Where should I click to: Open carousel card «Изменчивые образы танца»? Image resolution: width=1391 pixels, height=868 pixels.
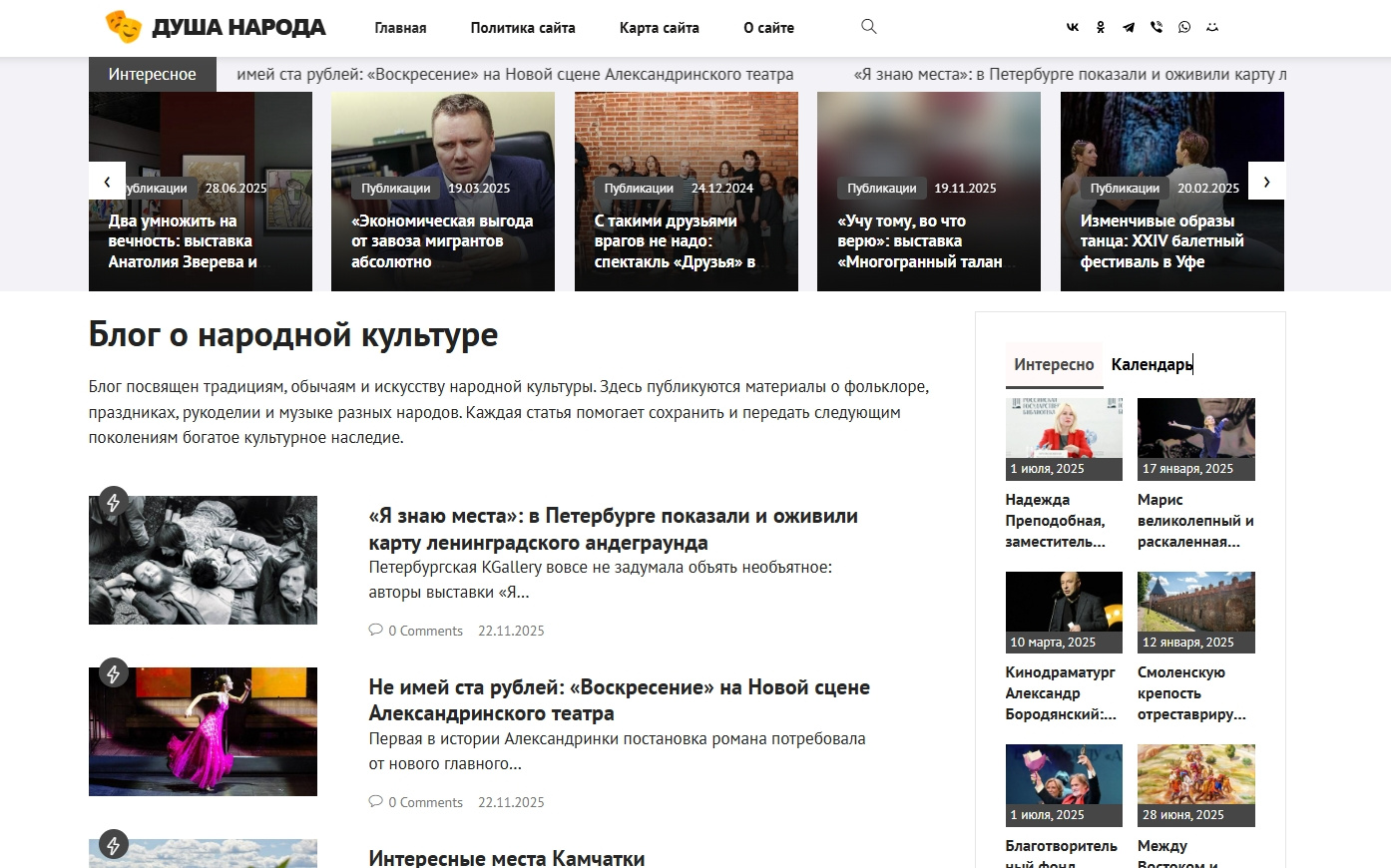pyautogui.click(x=1161, y=241)
